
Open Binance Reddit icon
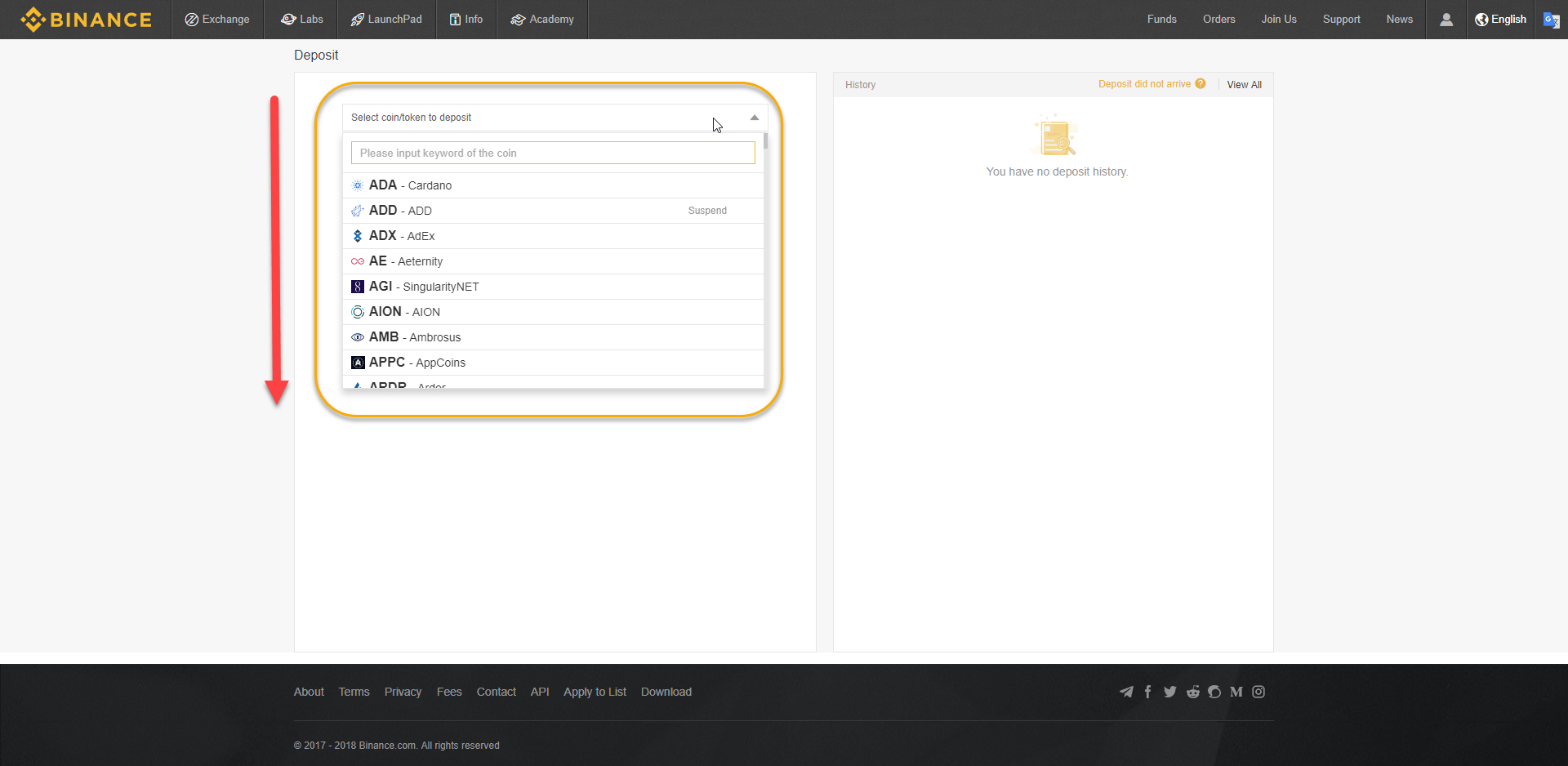click(x=1193, y=692)
